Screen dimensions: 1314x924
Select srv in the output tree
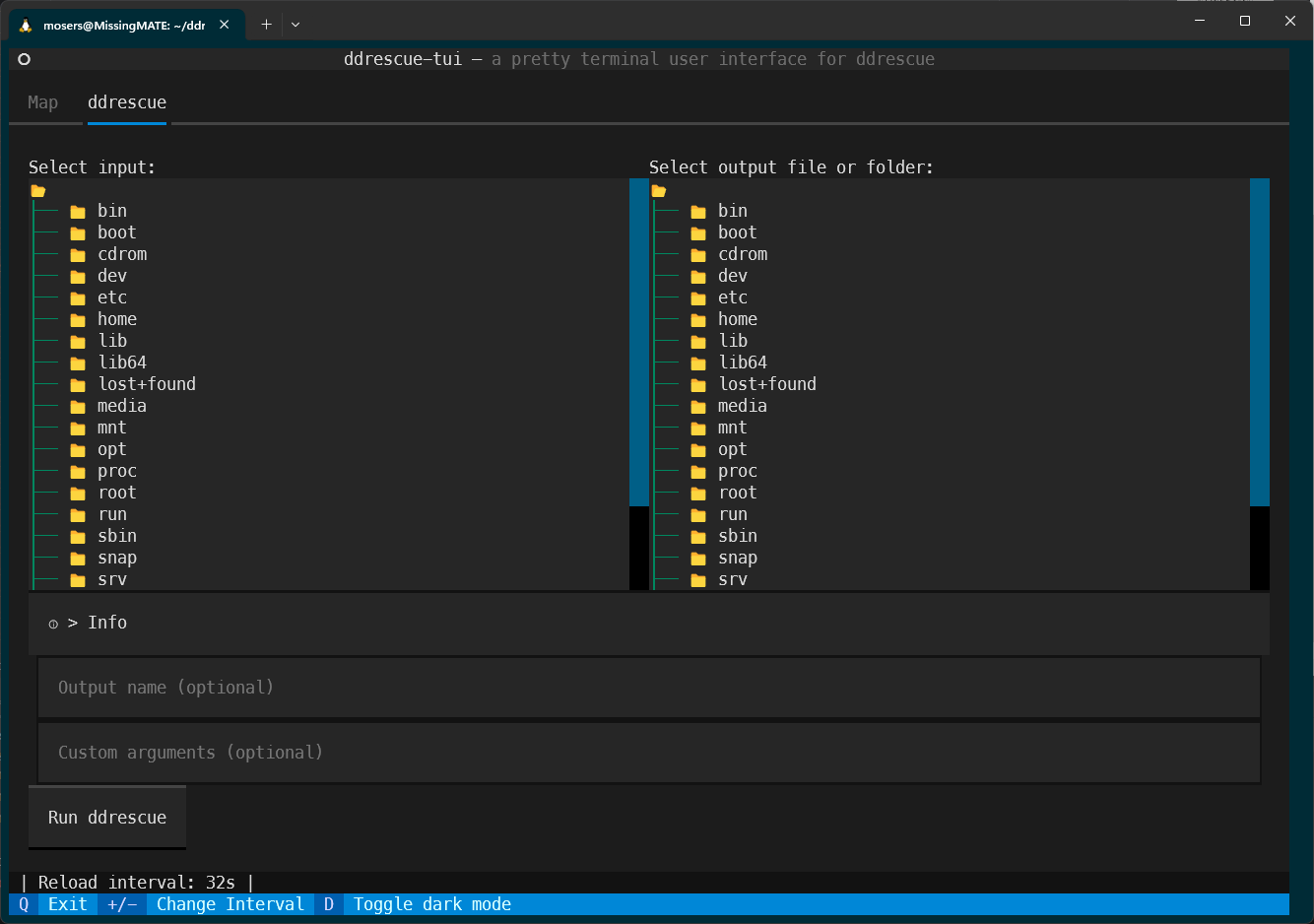click(x=733, y=579)
